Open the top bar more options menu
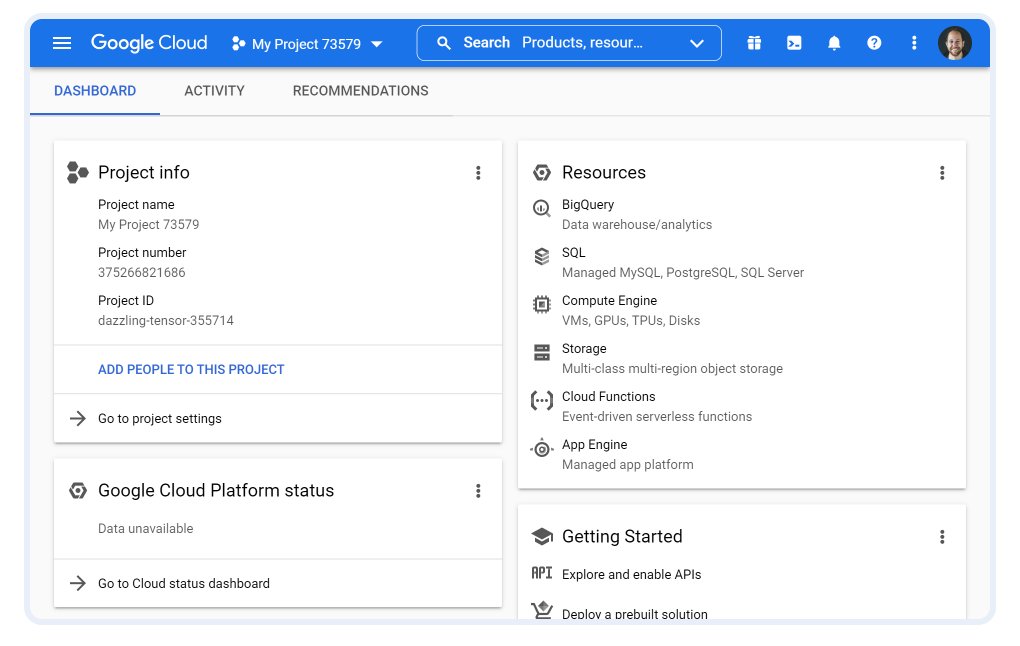 pos(914,43)
